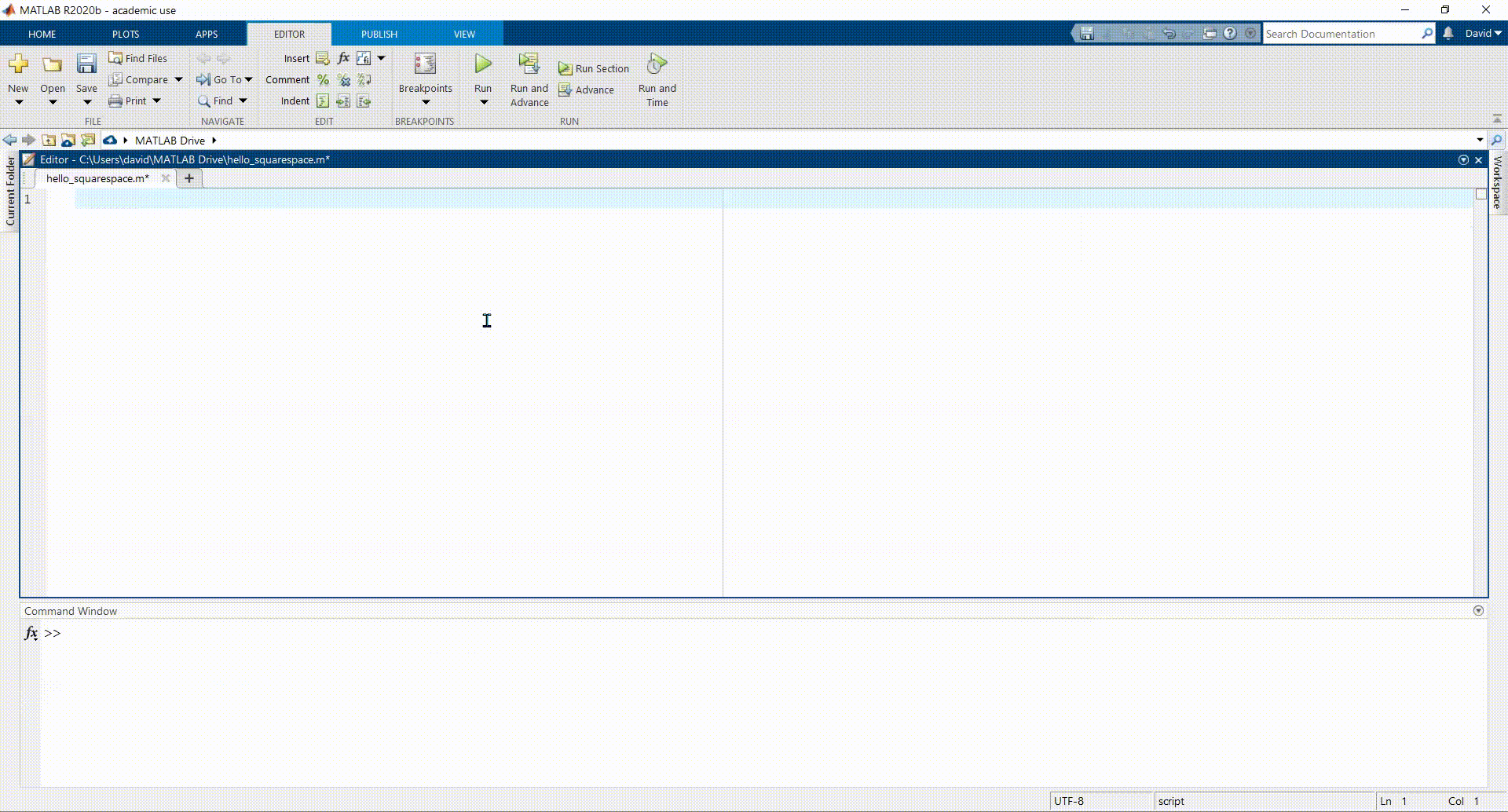Screen dimensions: 1508x812
Task: Expand the Workspace side panel
Action: 1498,182
